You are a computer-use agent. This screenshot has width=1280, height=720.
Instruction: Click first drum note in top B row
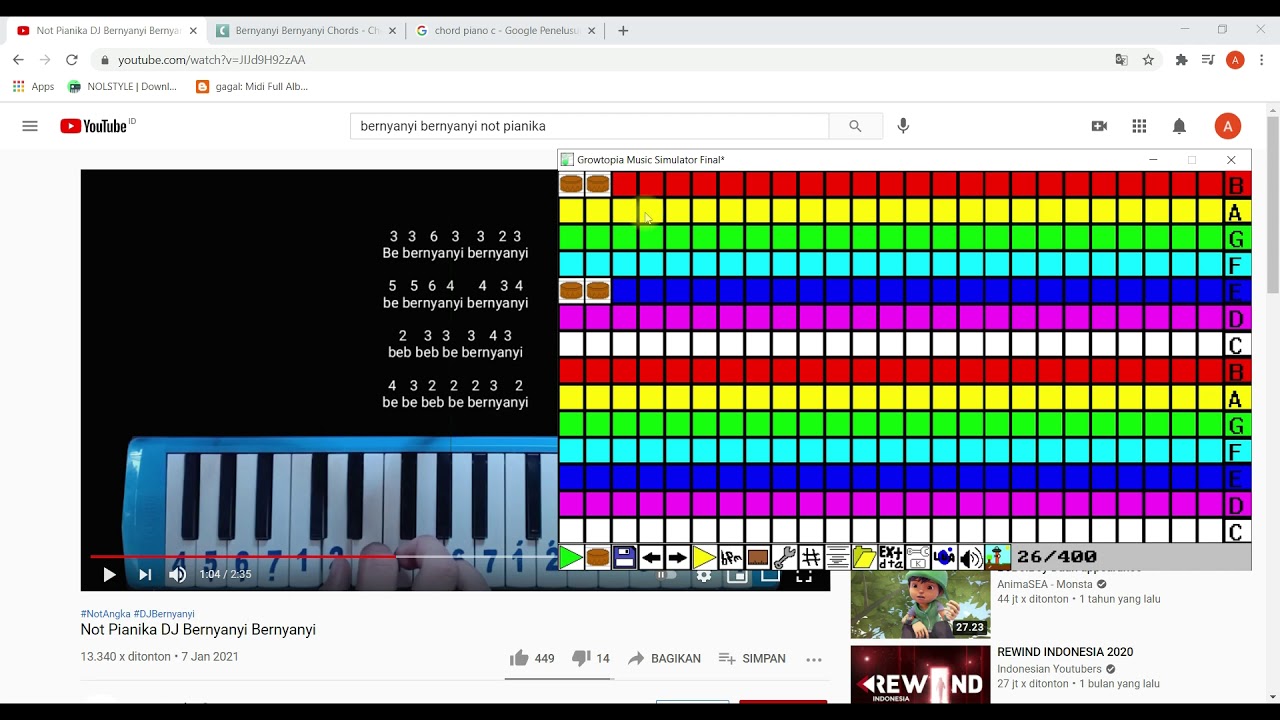(x=571, y=184)
